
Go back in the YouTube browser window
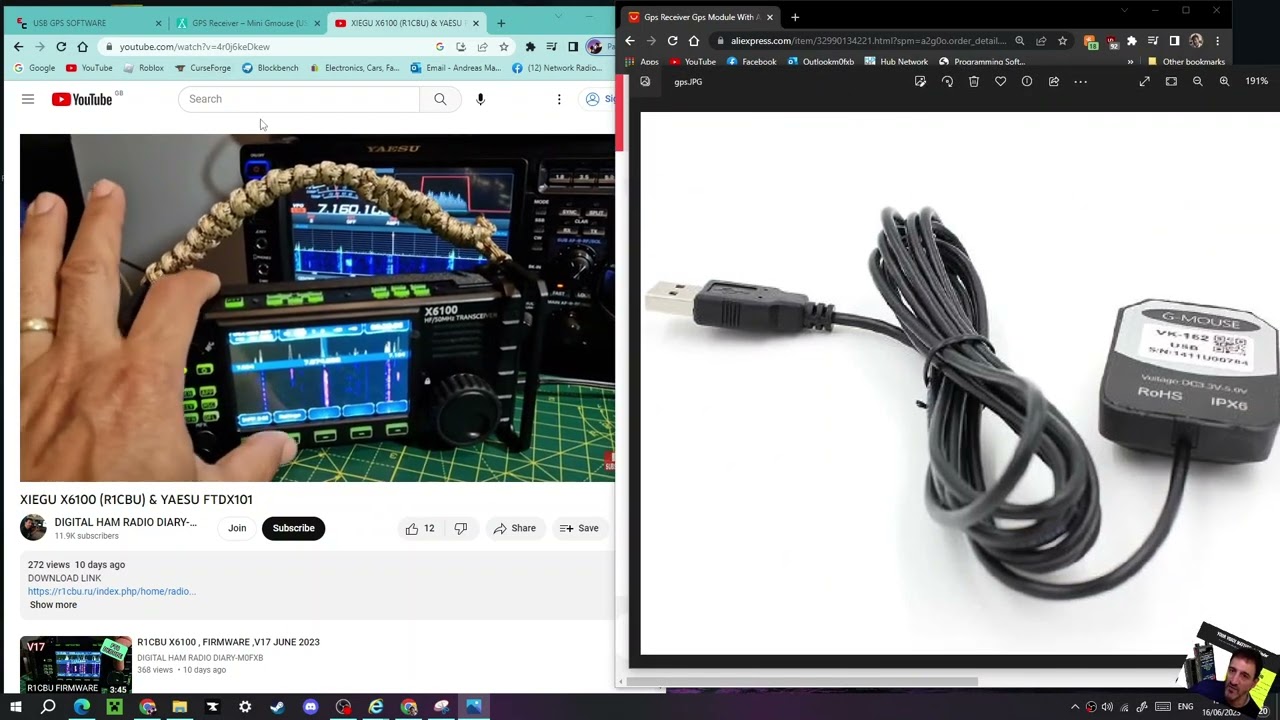pos(18,46)
